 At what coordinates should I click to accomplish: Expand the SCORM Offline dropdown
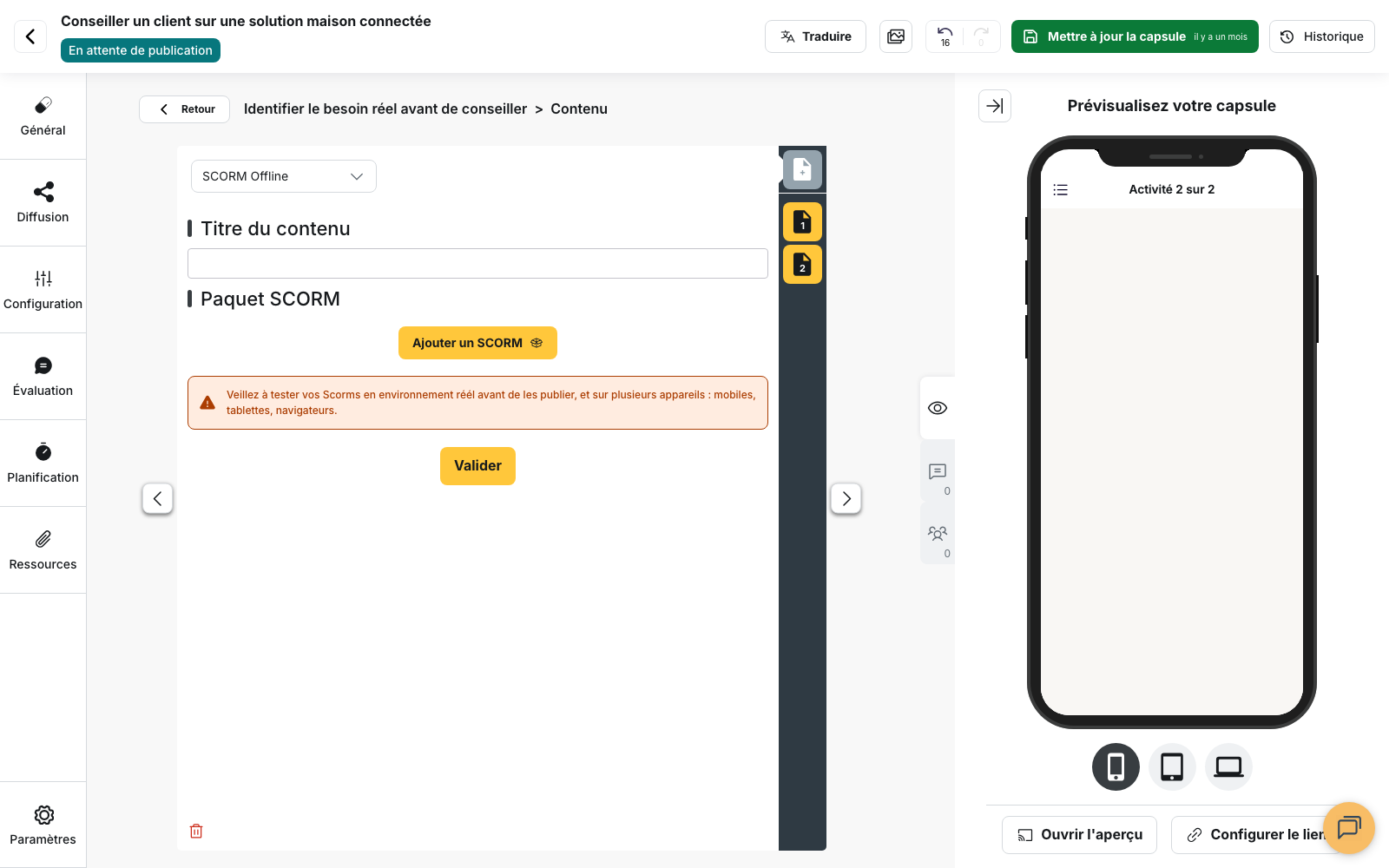coord(284,176)
